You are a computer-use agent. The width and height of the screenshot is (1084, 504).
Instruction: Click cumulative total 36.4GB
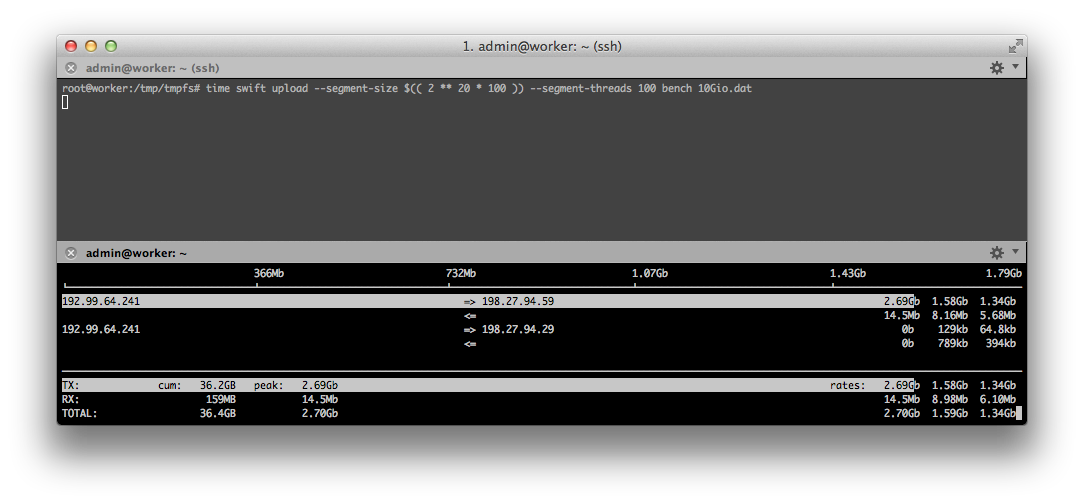[218, 413]
